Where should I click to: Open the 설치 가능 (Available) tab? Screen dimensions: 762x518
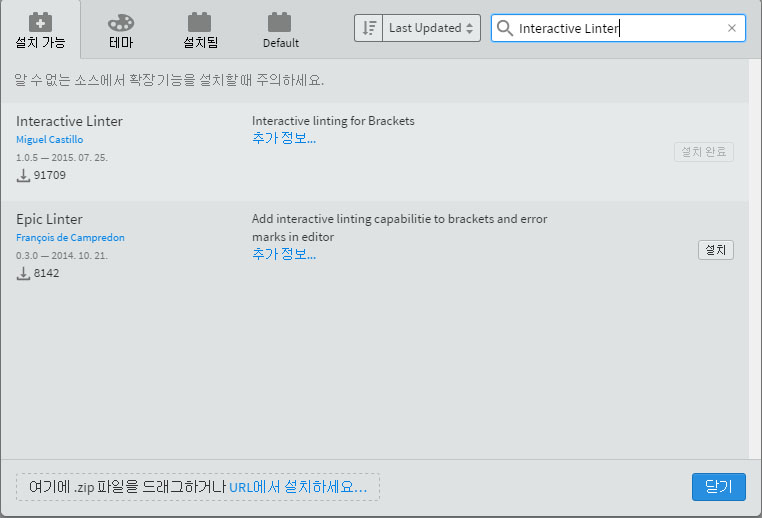point(40,30)
